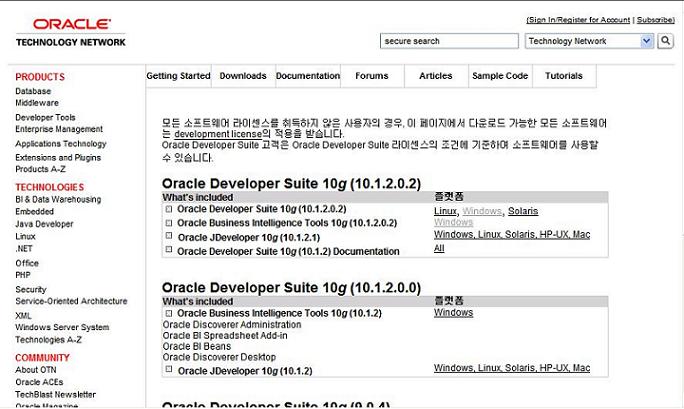Click the Oracle Technology Network logo
Viewport: 684px width, 409px height.
70,32
